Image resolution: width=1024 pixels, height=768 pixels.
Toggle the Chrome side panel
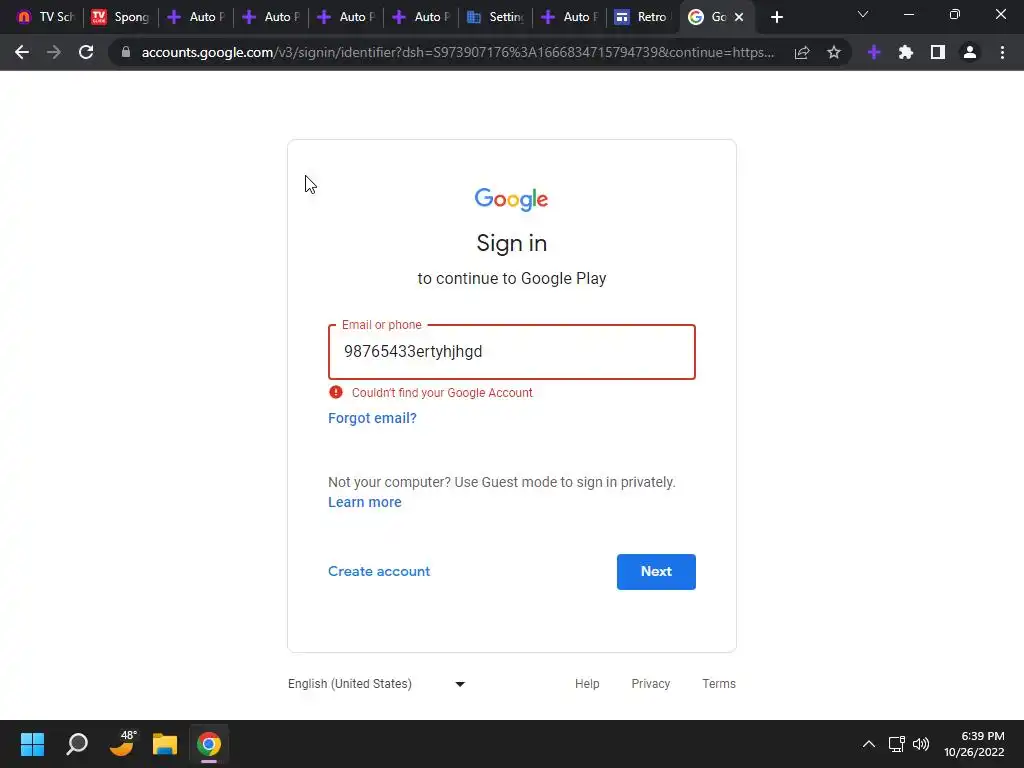pyautogui.click(x=938, y=52)
